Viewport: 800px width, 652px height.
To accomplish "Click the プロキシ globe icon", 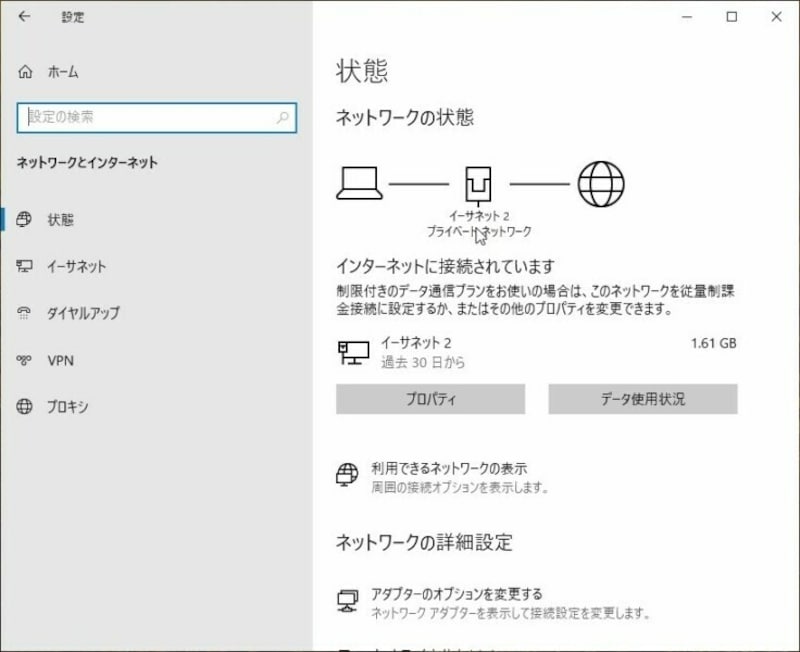I will pos(24,407).
